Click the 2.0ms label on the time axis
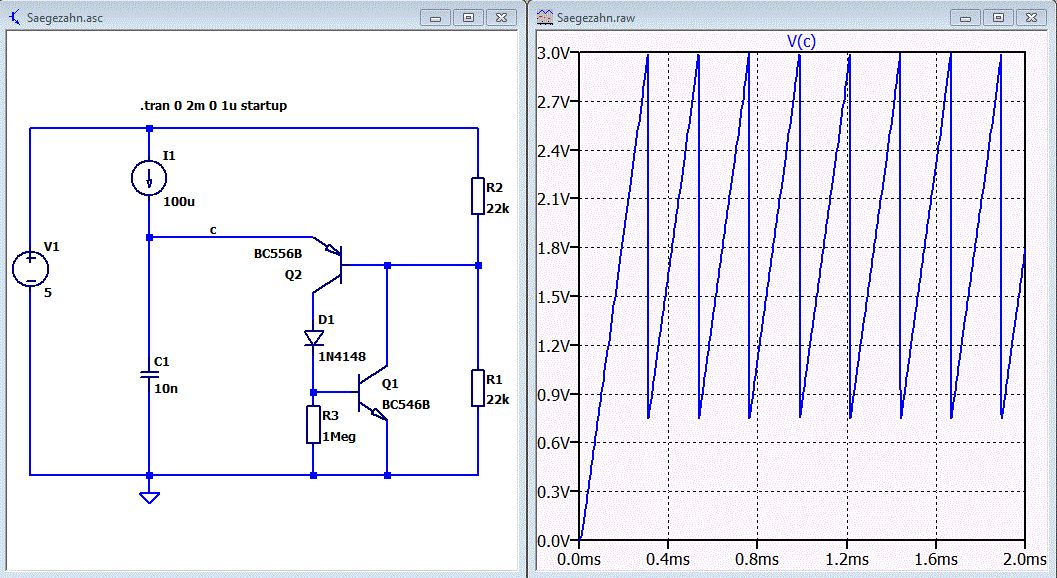Image resolution: width=1057 pixels, height=578 pixels. [x=1024, y=559]
